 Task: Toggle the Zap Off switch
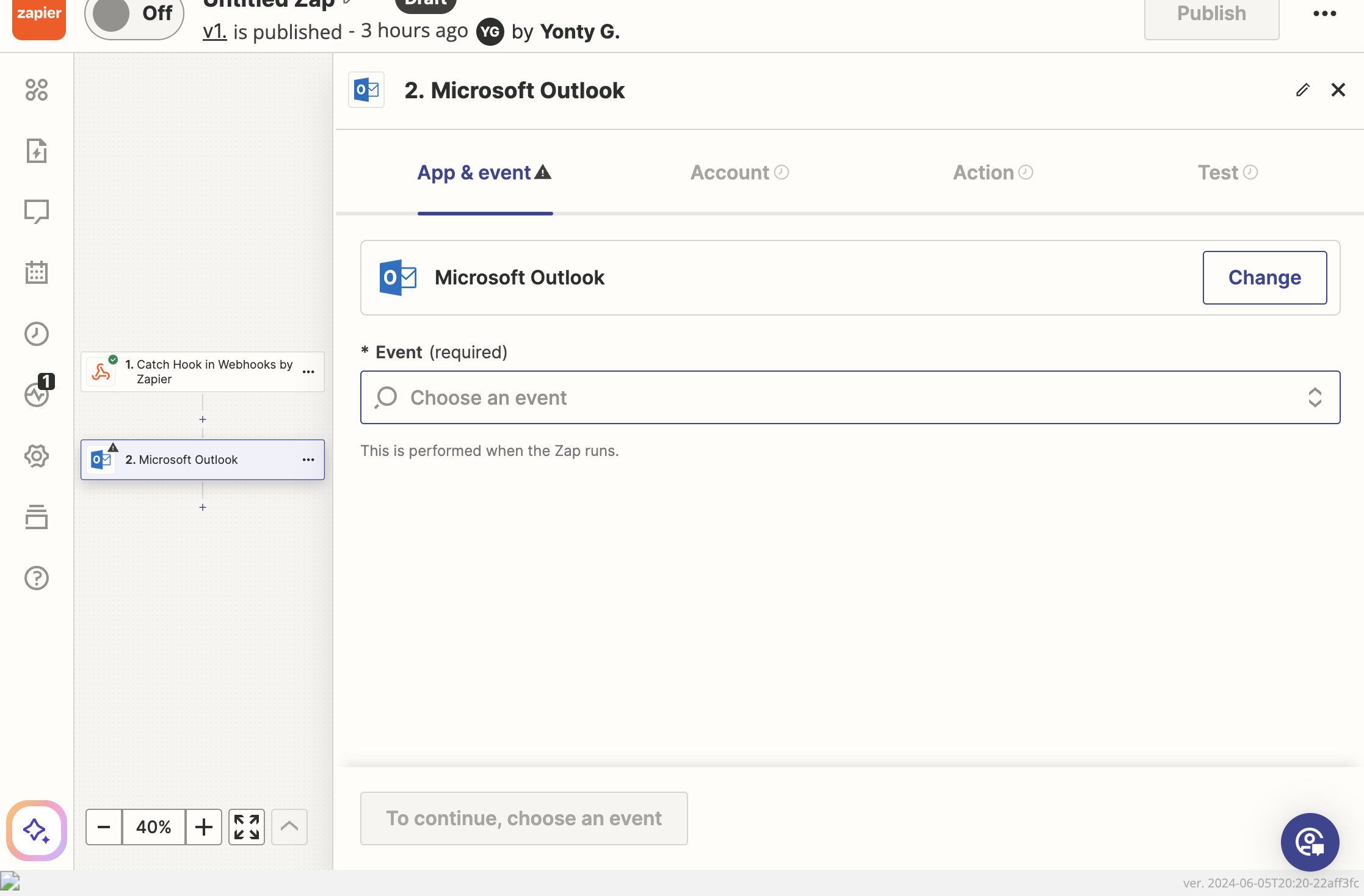click(134, 15)
